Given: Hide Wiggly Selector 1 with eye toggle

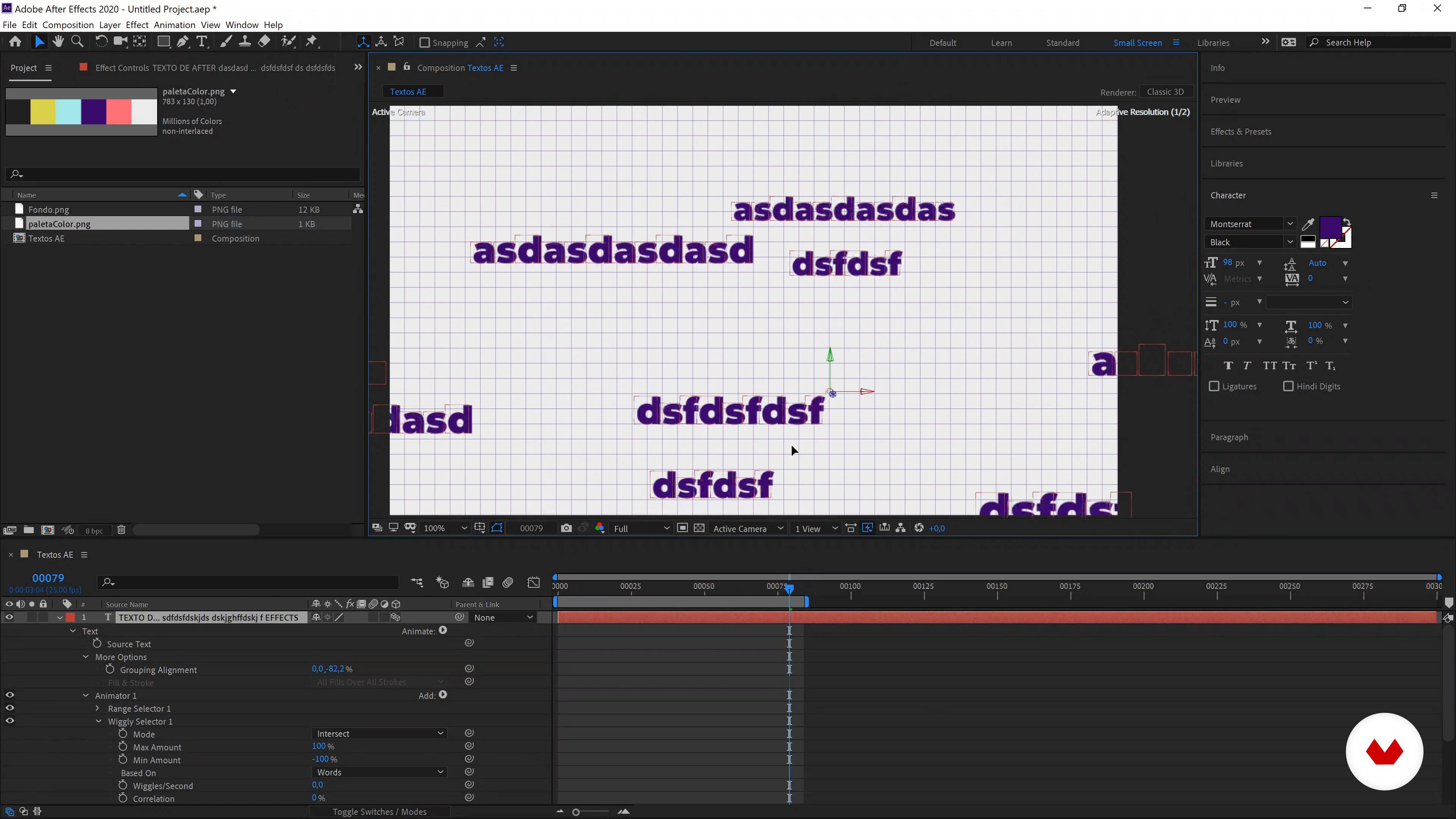Looking at the screenshot, I should [x=9, y=721].
